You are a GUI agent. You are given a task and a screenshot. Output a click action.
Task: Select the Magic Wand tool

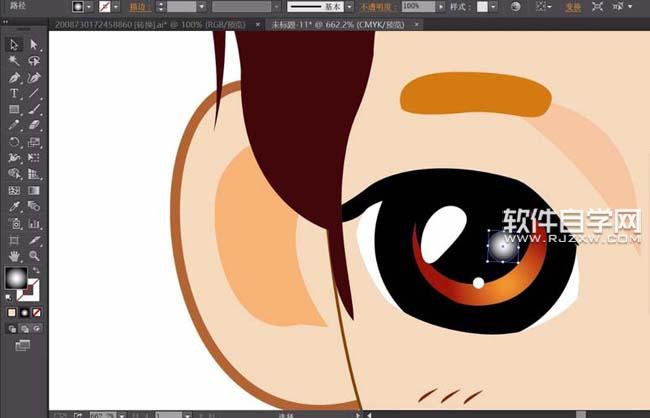(14, 61)
